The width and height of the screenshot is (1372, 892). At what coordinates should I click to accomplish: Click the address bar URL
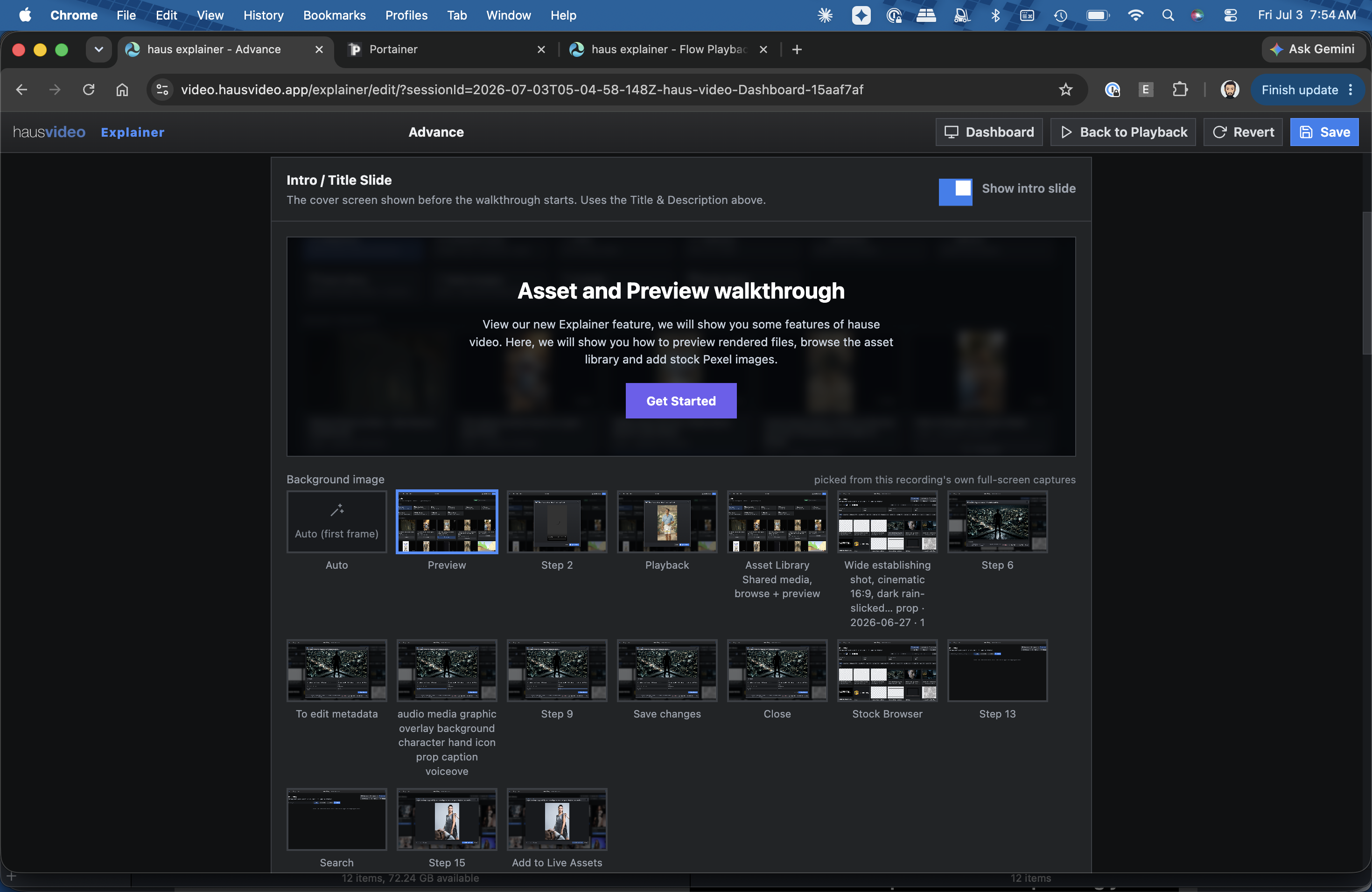pos(522,90)
